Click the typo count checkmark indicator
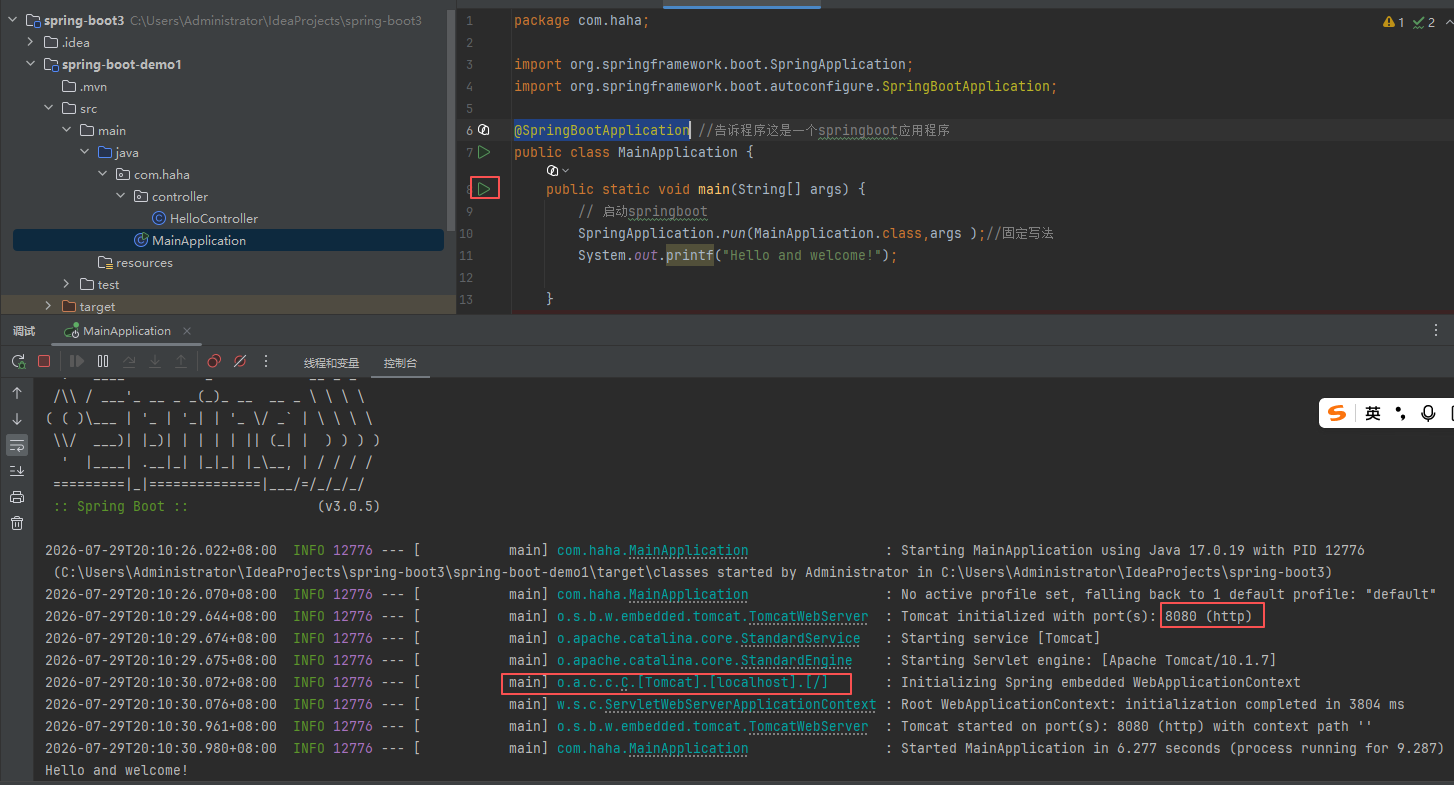 (x=1424, y=22)
